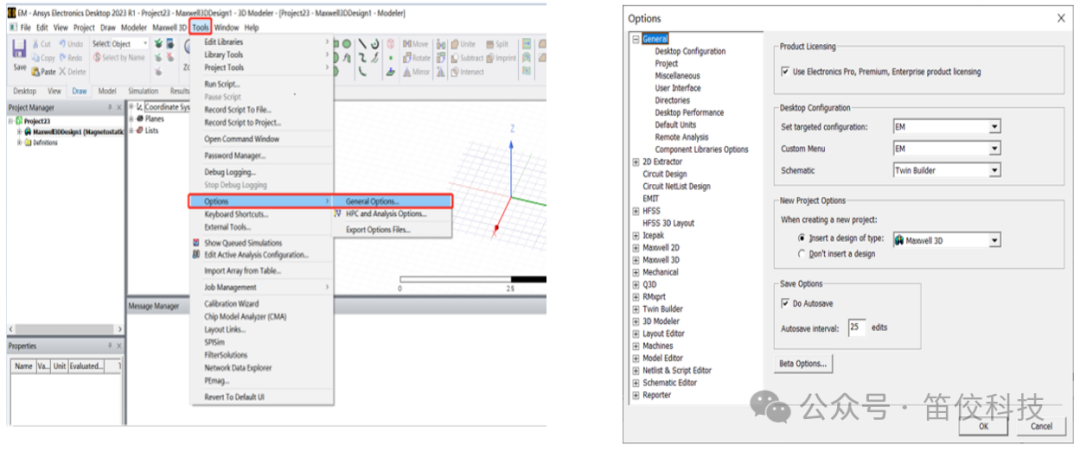Viewport: 1080px width, 451px height.
Task: Toggle the Do Autosave checkbox
Action: (785, 303)
